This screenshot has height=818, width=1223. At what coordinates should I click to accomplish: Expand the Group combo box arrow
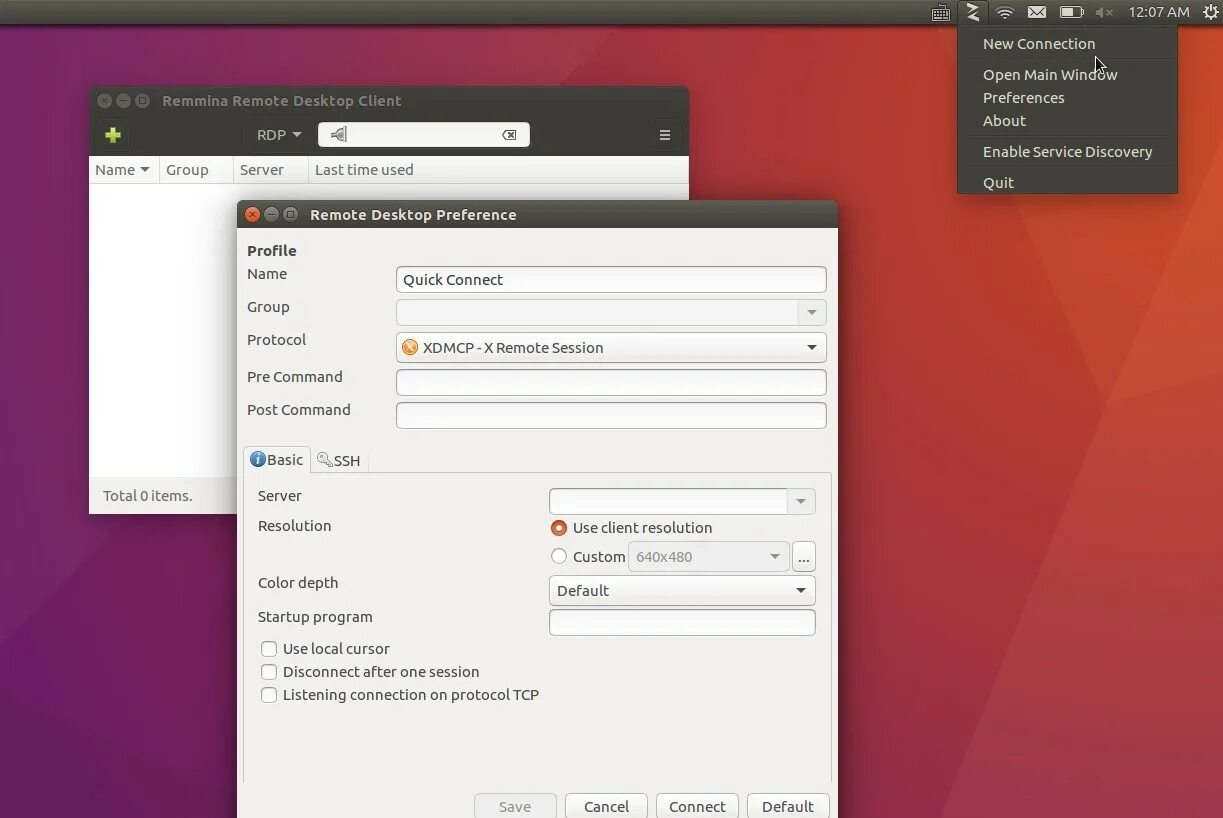pos(812,313)
